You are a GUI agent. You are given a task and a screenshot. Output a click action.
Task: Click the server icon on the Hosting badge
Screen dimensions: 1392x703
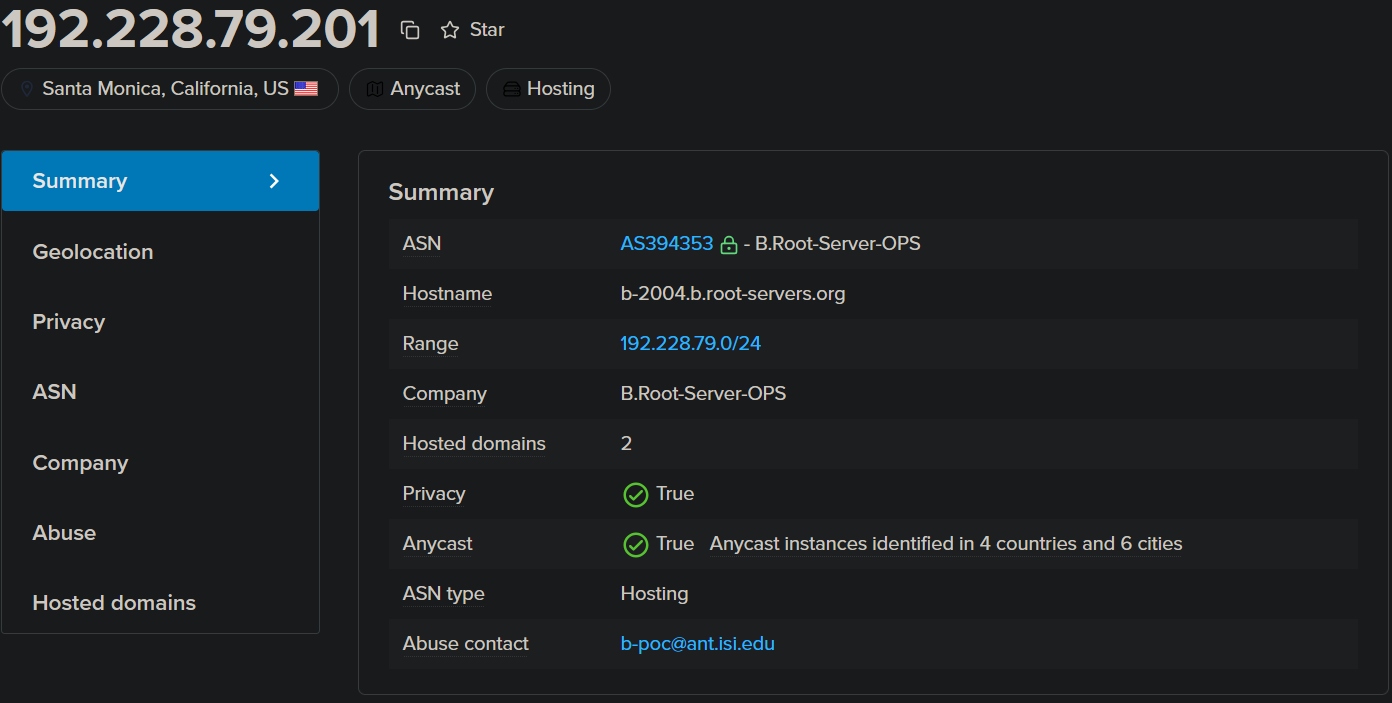511,89
